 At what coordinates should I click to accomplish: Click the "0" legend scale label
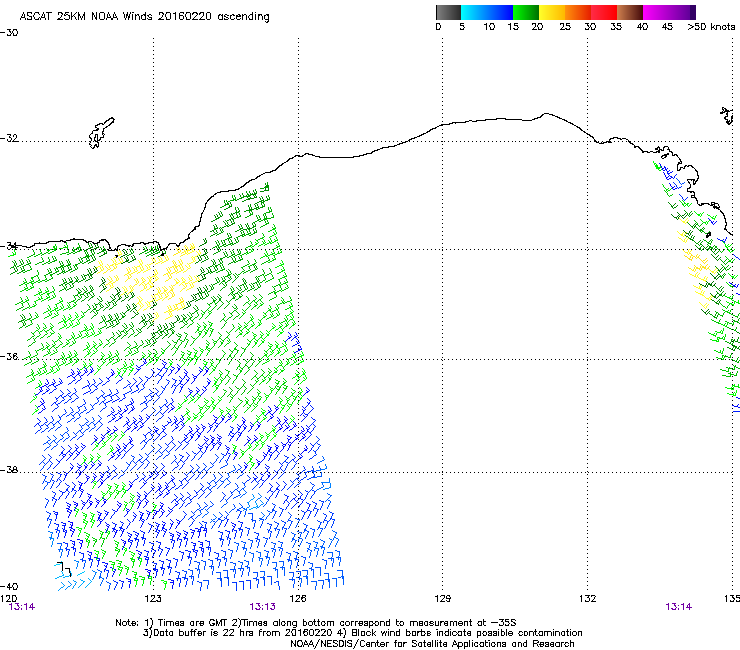coord(438,27)
